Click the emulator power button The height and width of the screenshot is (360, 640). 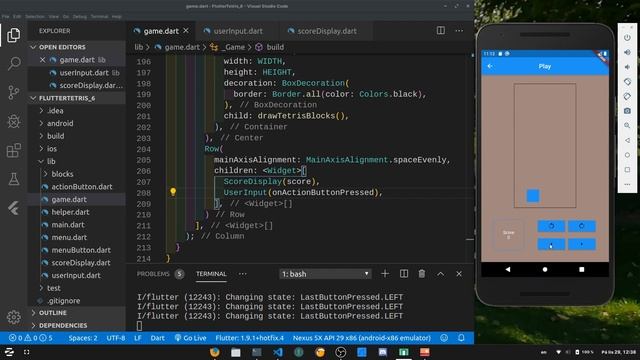click(627, 38)
